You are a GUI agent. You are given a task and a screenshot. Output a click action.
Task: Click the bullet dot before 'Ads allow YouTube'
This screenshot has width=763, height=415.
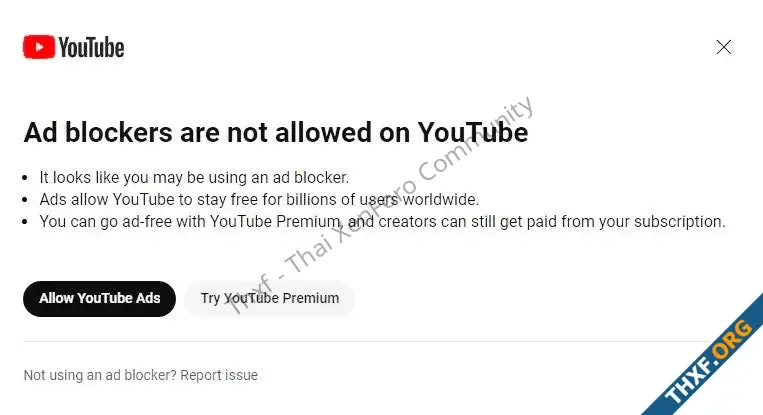pos(25,200)
